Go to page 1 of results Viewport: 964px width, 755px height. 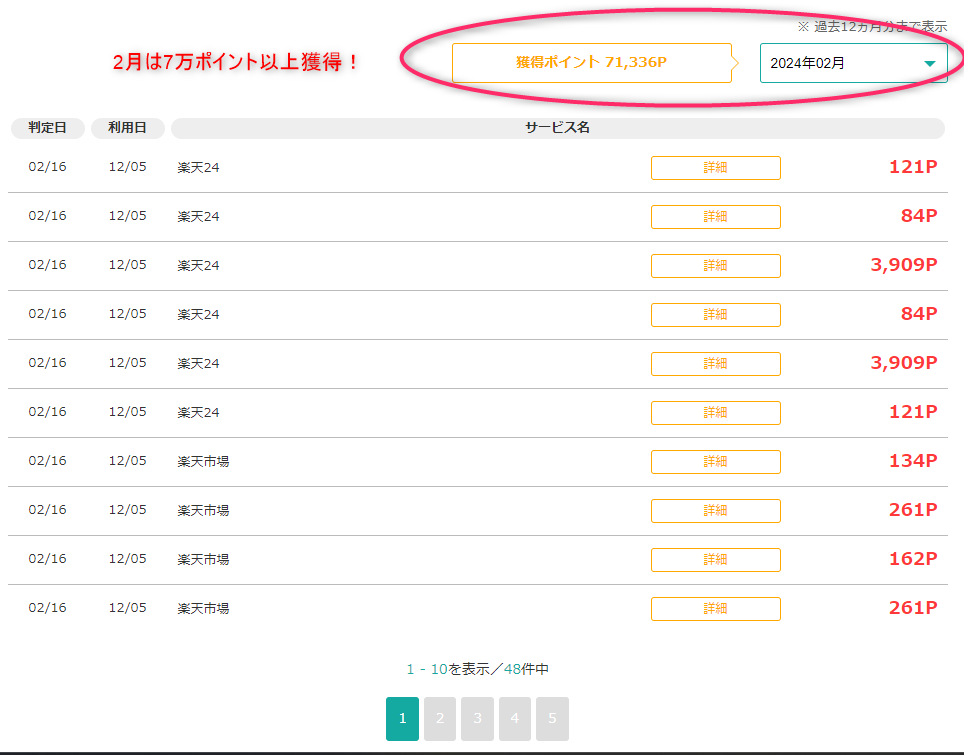(x=402, y=718)
